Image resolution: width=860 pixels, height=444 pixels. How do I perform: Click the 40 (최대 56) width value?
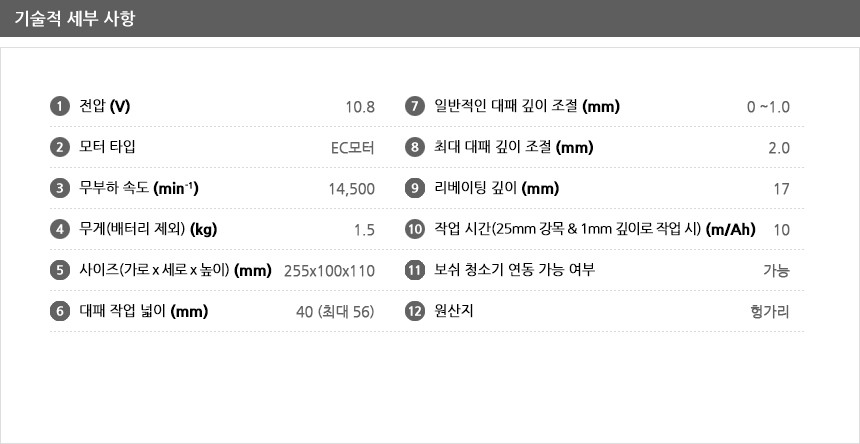tap(335, 312)
